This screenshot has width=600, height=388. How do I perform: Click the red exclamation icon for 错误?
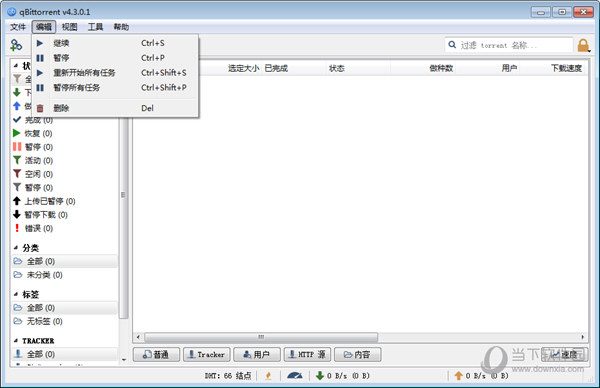(17, 228)
